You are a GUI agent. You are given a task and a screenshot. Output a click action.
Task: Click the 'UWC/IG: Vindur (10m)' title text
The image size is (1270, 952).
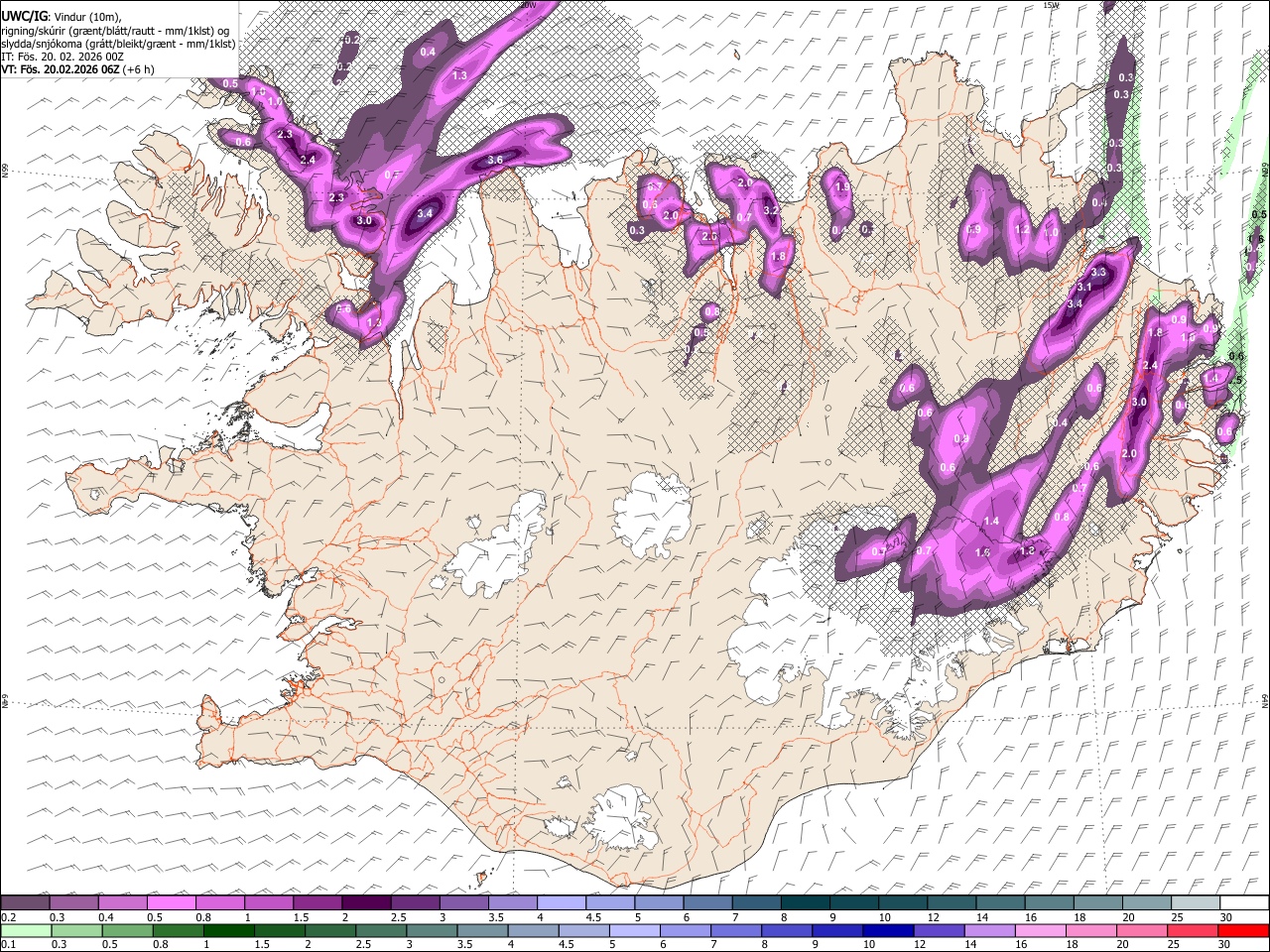point(62,17)
